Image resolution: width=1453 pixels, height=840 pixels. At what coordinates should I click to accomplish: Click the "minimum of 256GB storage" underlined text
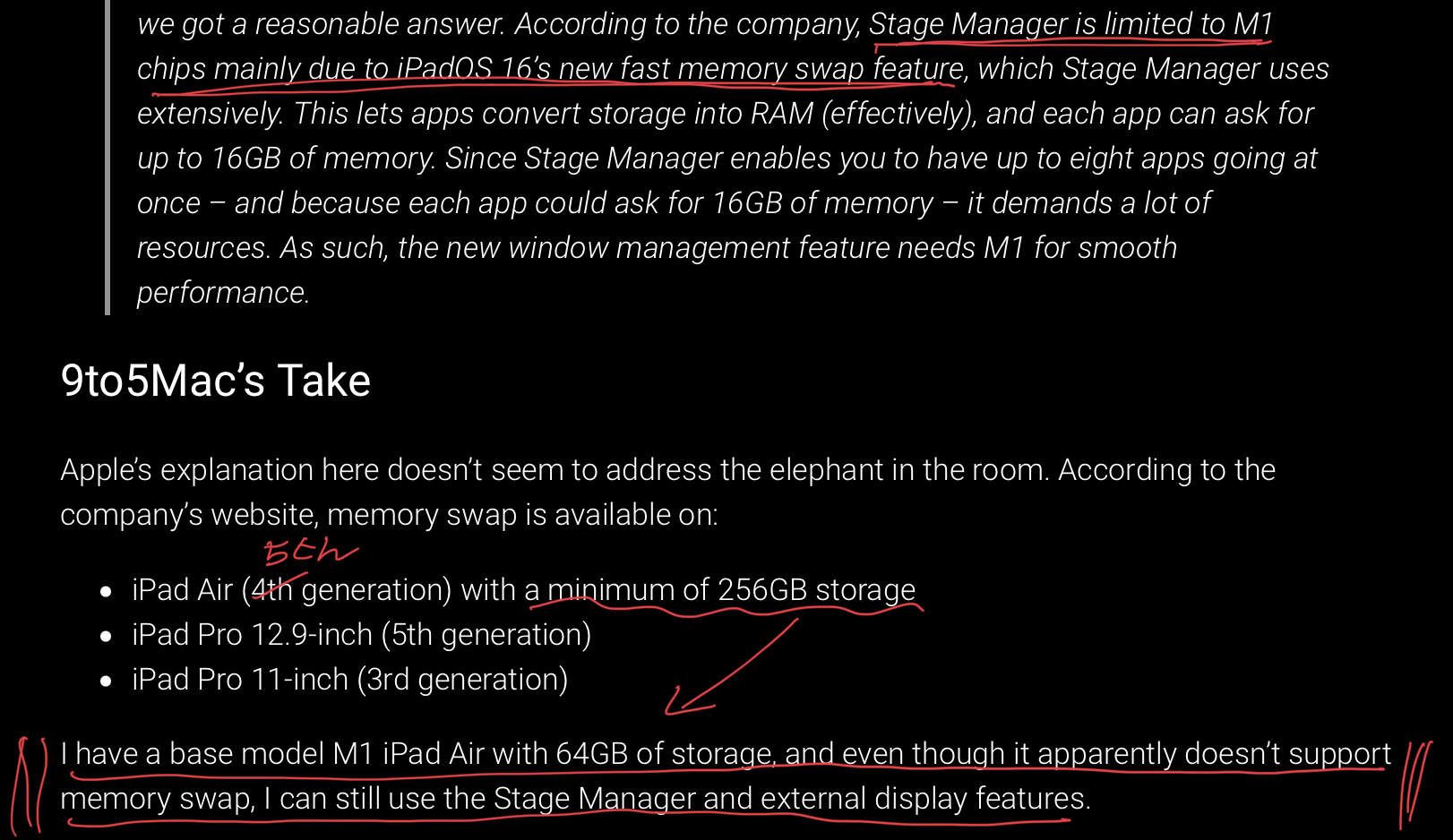point(731,590)
